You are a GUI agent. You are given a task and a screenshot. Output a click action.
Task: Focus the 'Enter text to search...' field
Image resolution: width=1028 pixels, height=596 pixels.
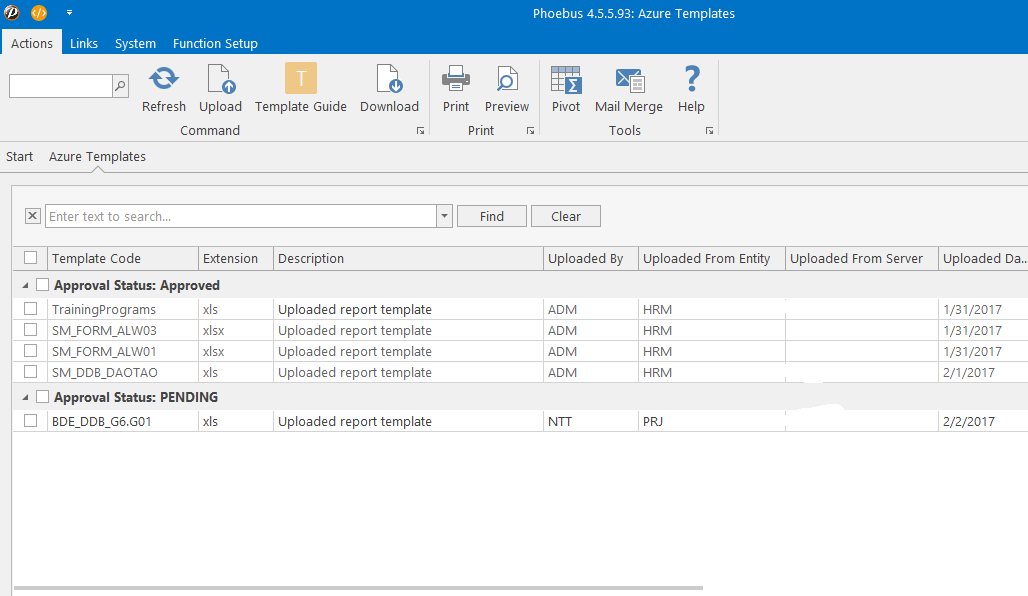(241, 216)
